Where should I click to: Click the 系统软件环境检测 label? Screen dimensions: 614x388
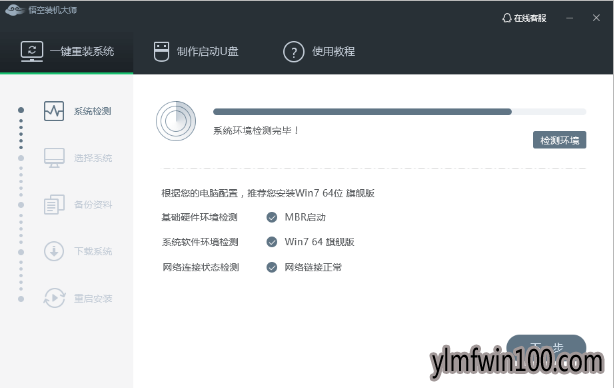(x=200, y=242)
